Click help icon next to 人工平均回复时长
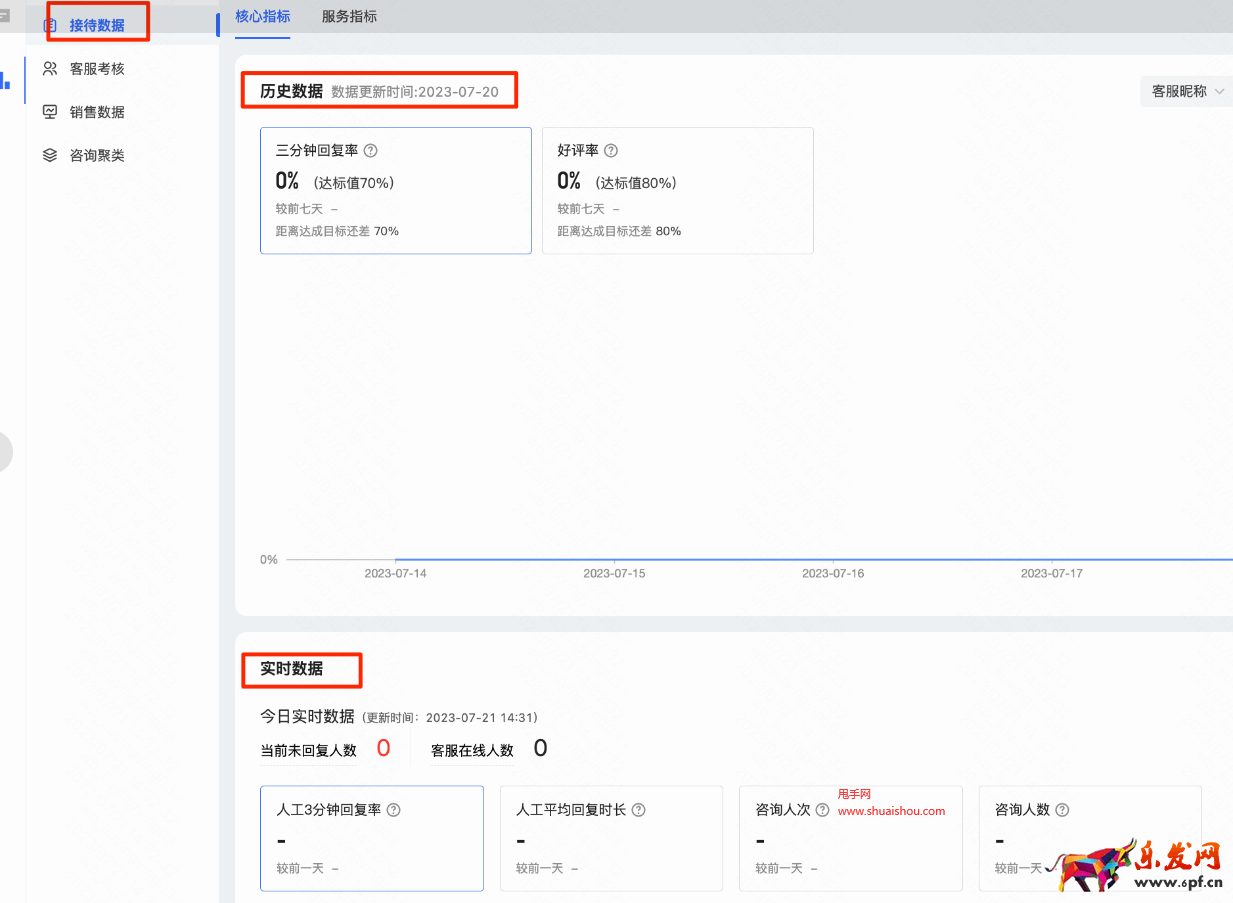The height and width of the screenshot is (903, 1233). (639, 810)
